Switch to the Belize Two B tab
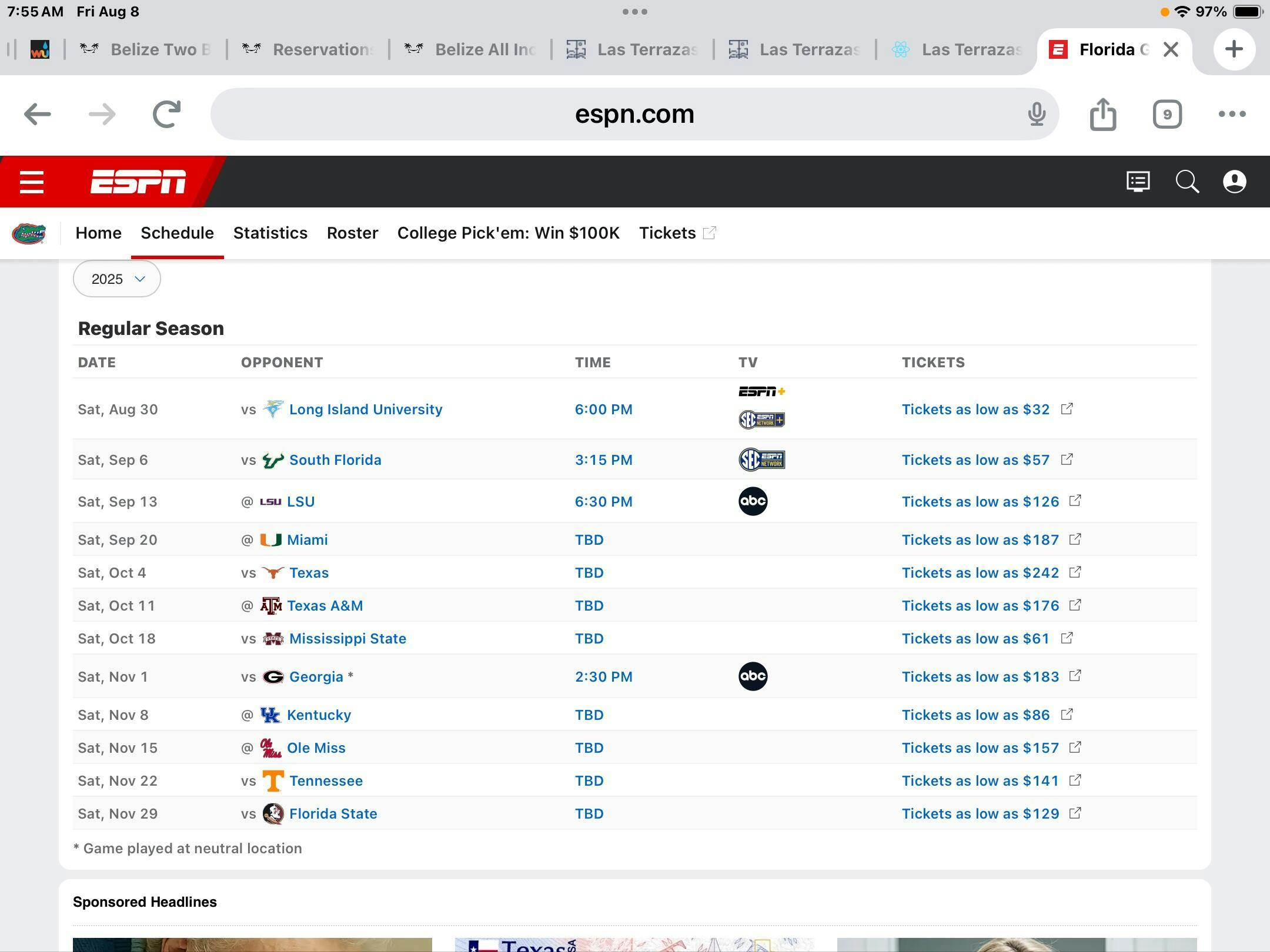Image resolution: width=1270 pixels, height=952 pixels. point(145,49)
